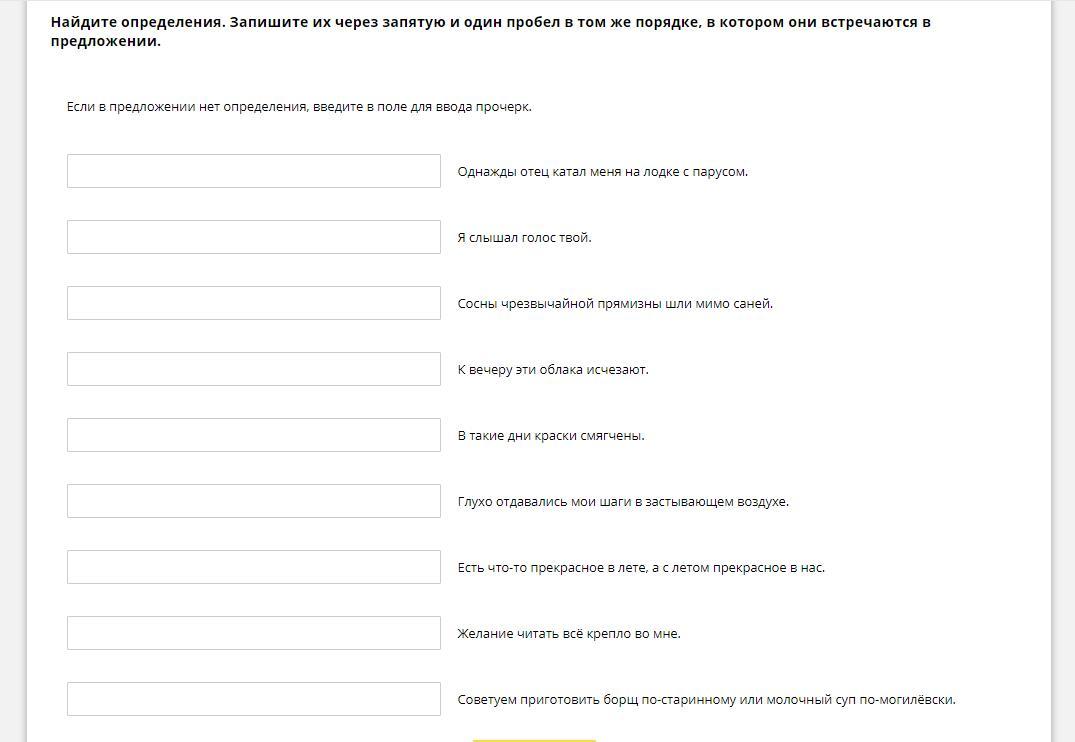Click the text 'Я слышал голос твой'
The image size is (1075, 742).
coord(524,238)
